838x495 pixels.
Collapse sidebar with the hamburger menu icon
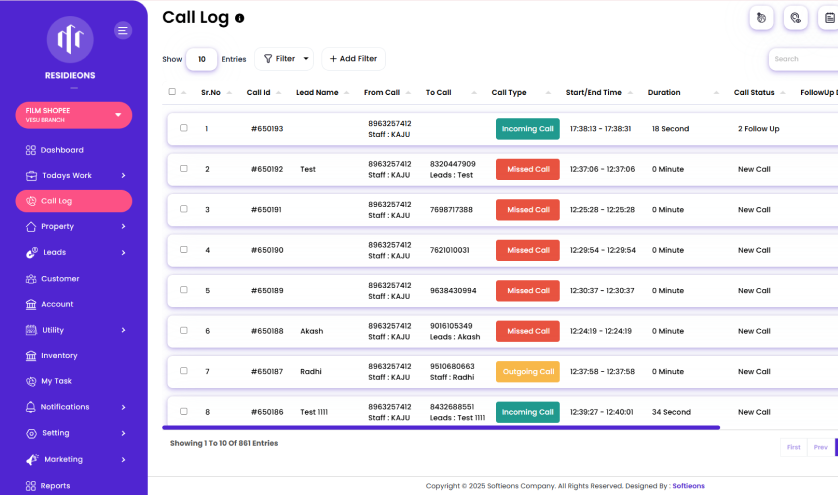(x=123, y=30)
